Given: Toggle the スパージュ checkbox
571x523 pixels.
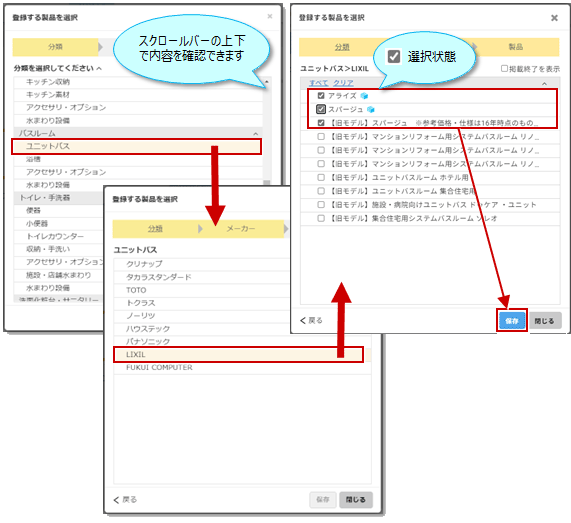Looking at the screenshot, I should 321,109.
